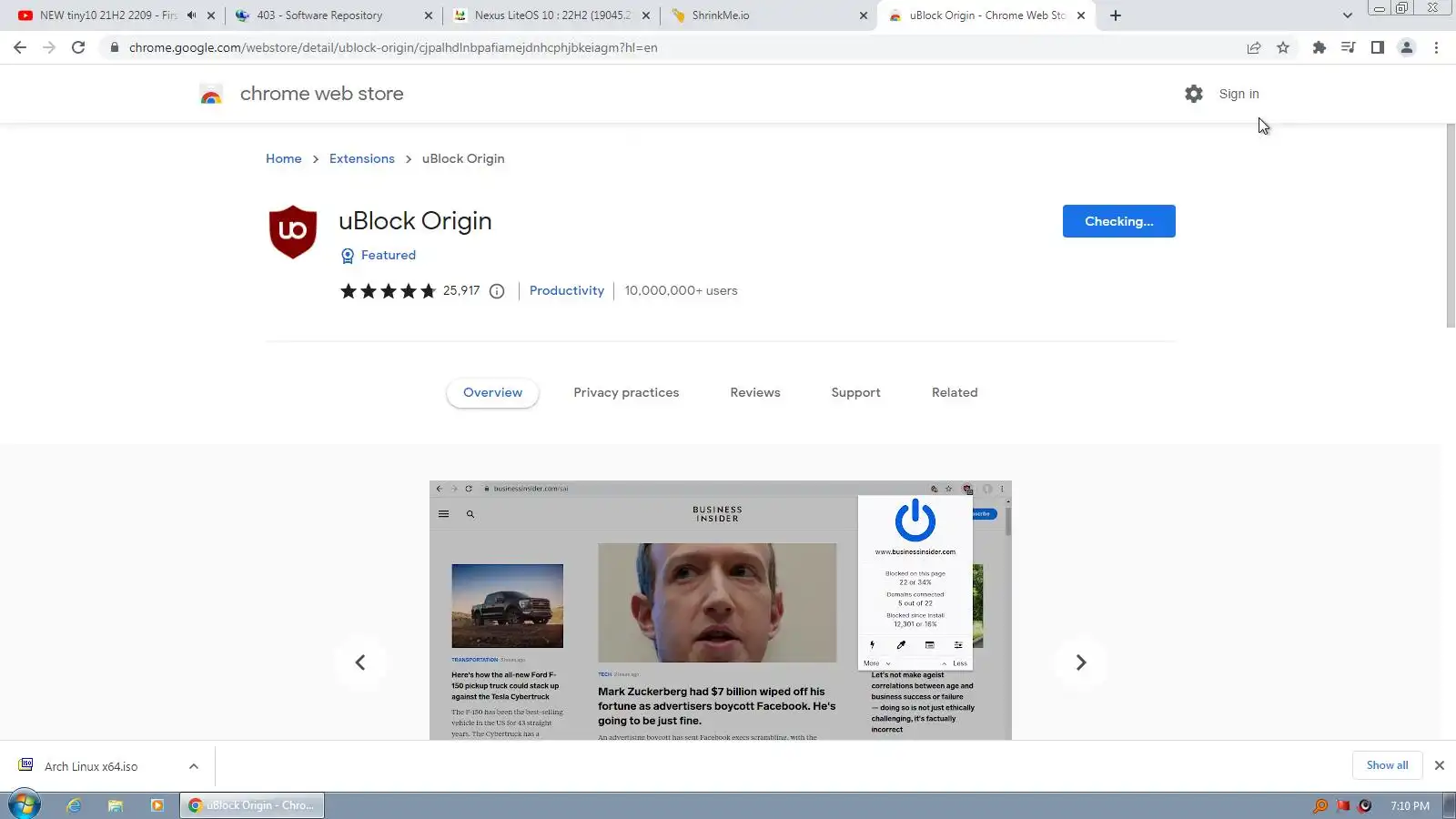Click the "chrome web store" title
The width and height of the screenshot is (1456, 819).
click(322, 94)
